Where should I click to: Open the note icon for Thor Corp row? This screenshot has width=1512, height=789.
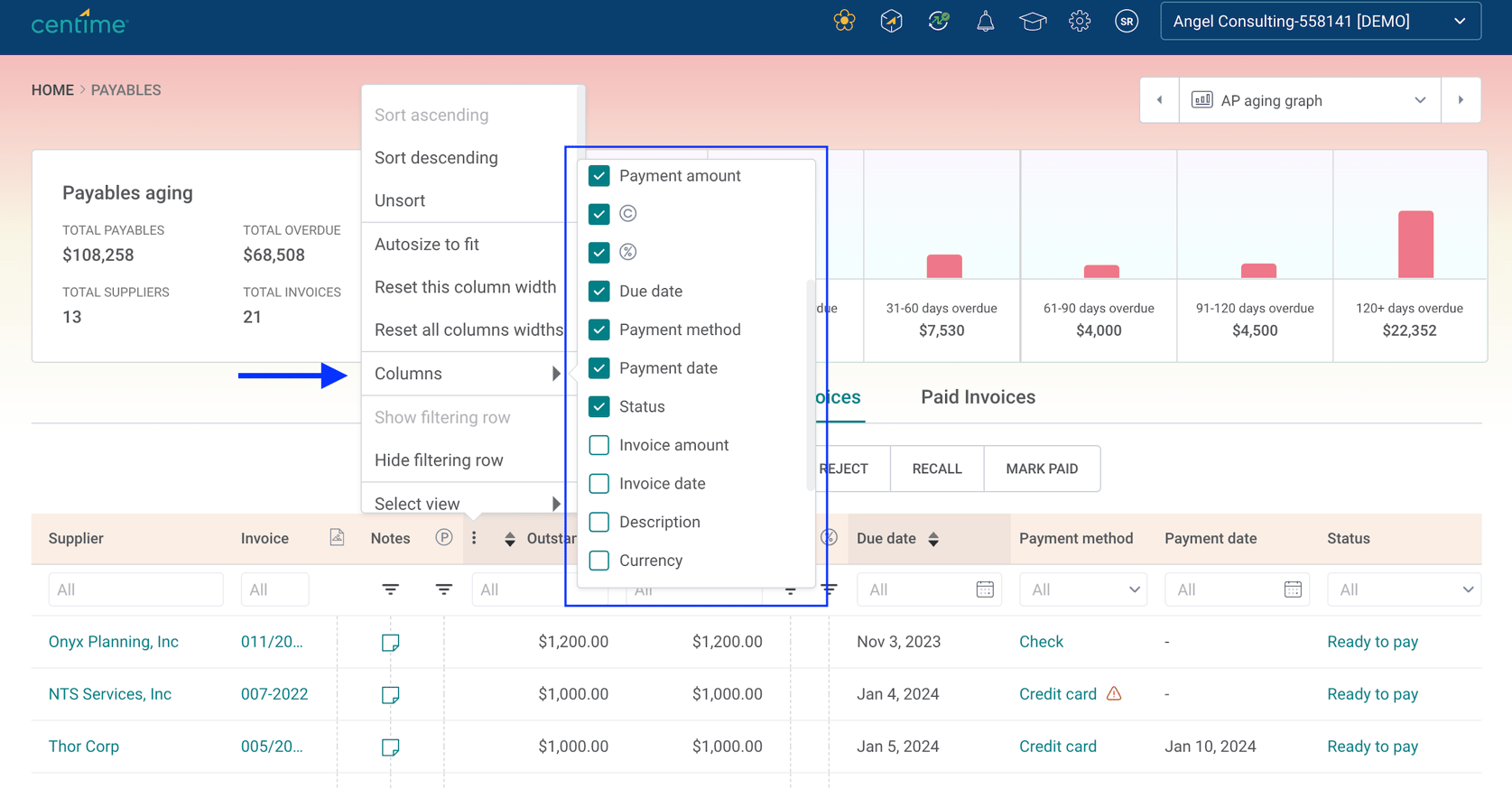(391, 747)
